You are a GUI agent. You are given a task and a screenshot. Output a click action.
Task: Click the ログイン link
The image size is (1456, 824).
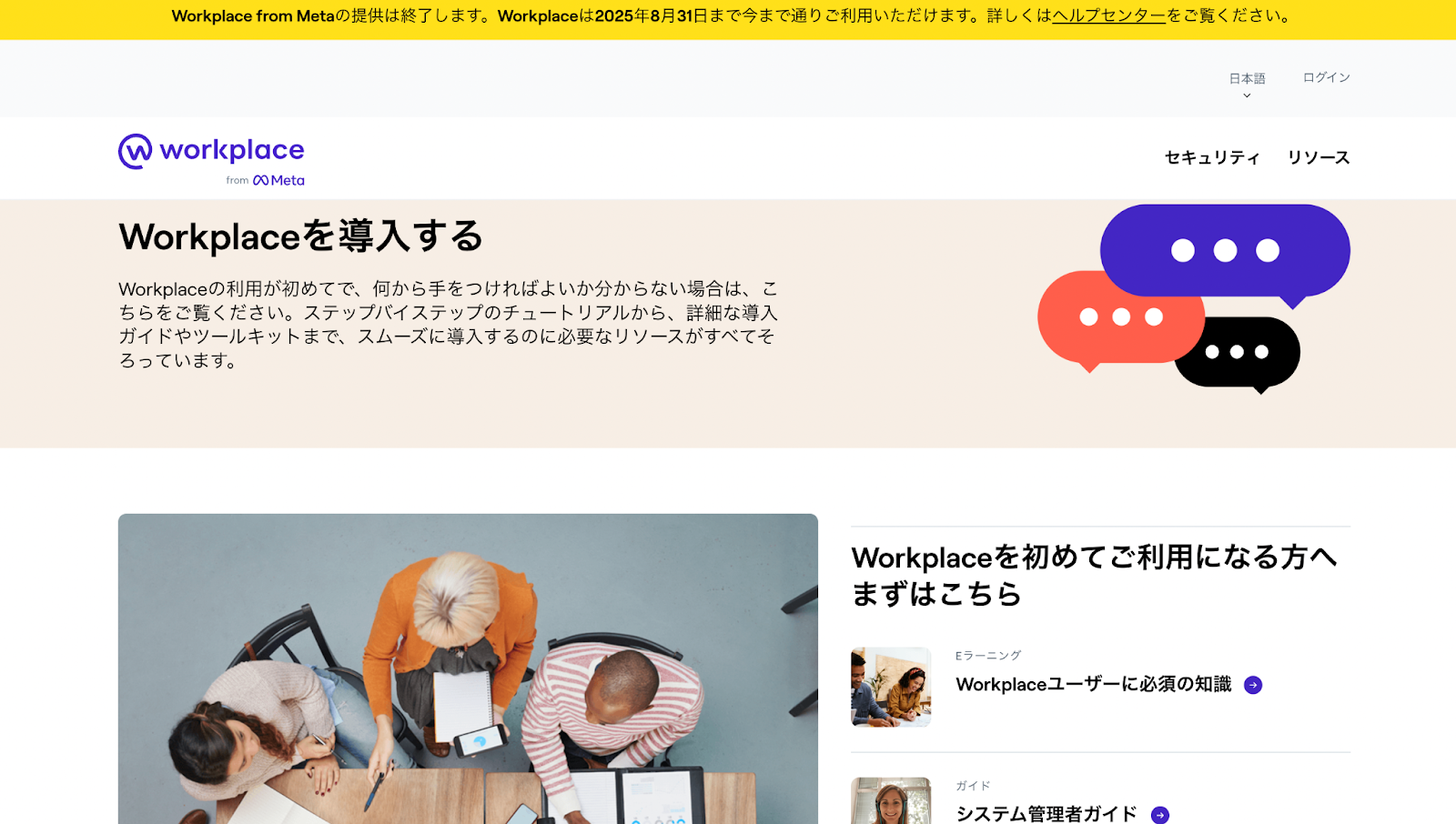[x=1326, y=78]
